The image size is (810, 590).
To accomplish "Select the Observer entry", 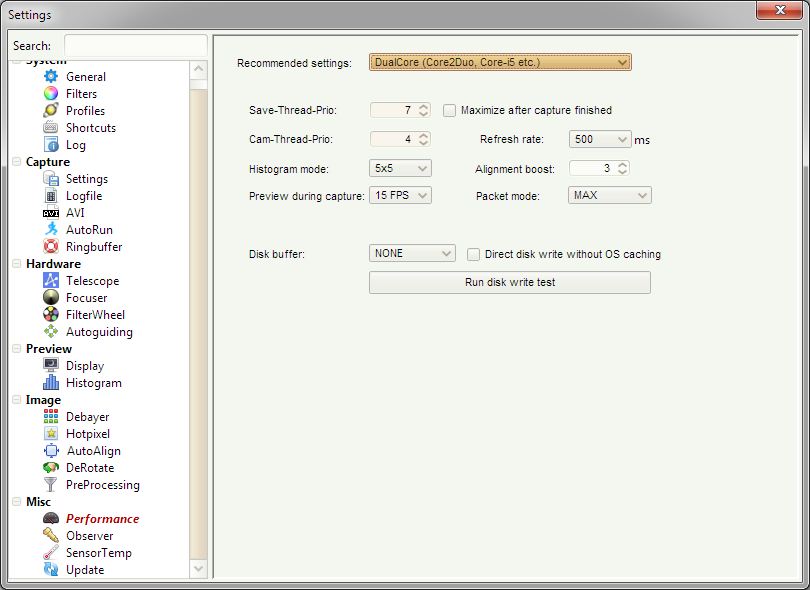I will (89, 536).
